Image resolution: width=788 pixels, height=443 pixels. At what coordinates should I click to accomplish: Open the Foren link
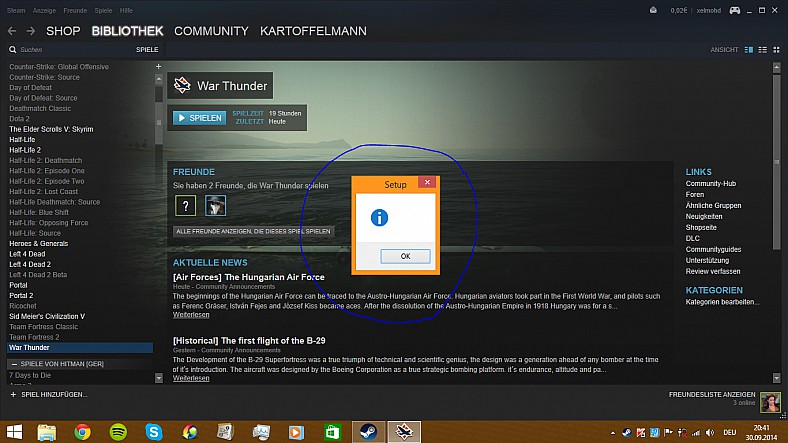[x=695, y=195]
